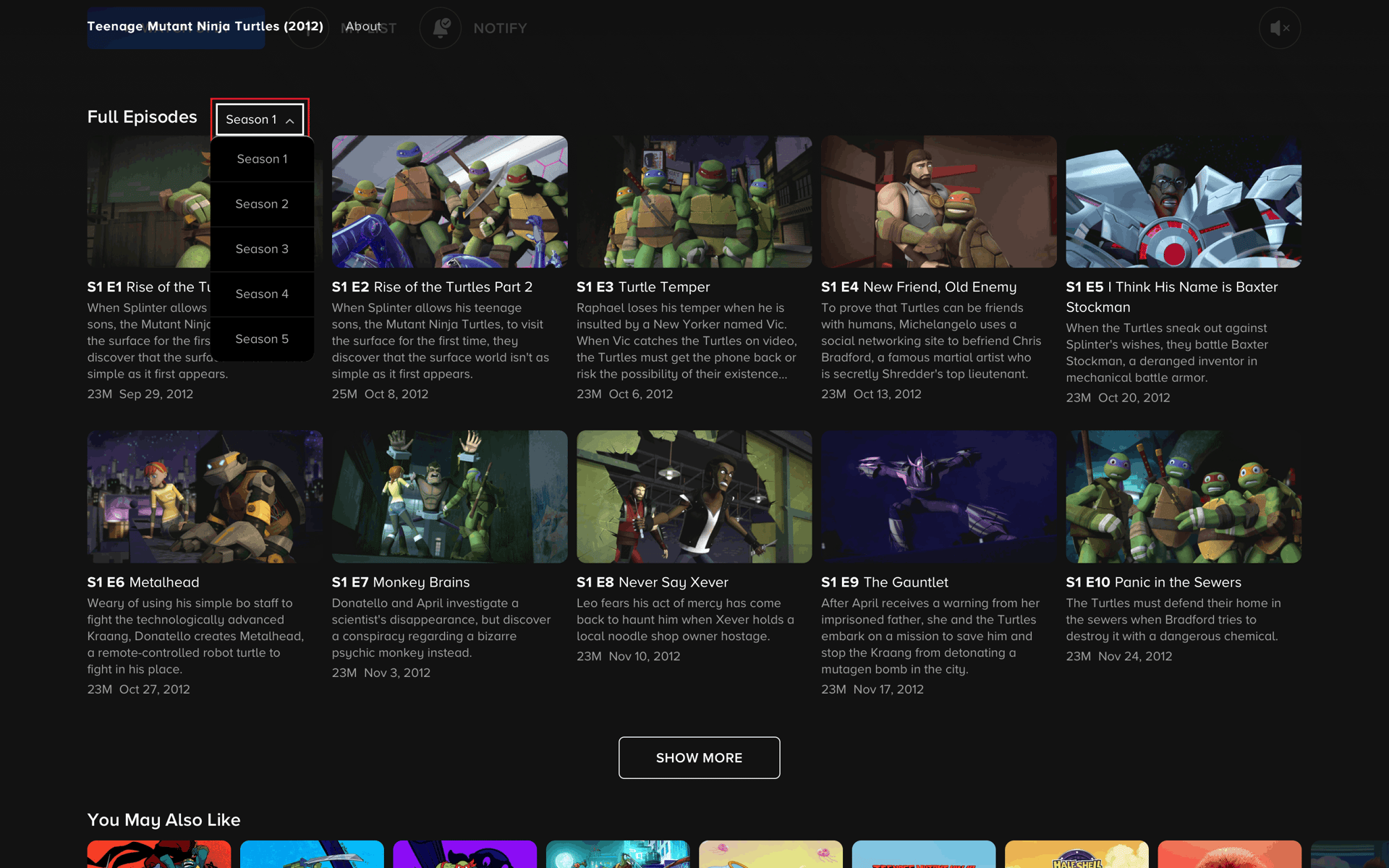Click the S1 E9 The Gauntlet title
Screen dimensions: 1389x868
tap(885, 582)
